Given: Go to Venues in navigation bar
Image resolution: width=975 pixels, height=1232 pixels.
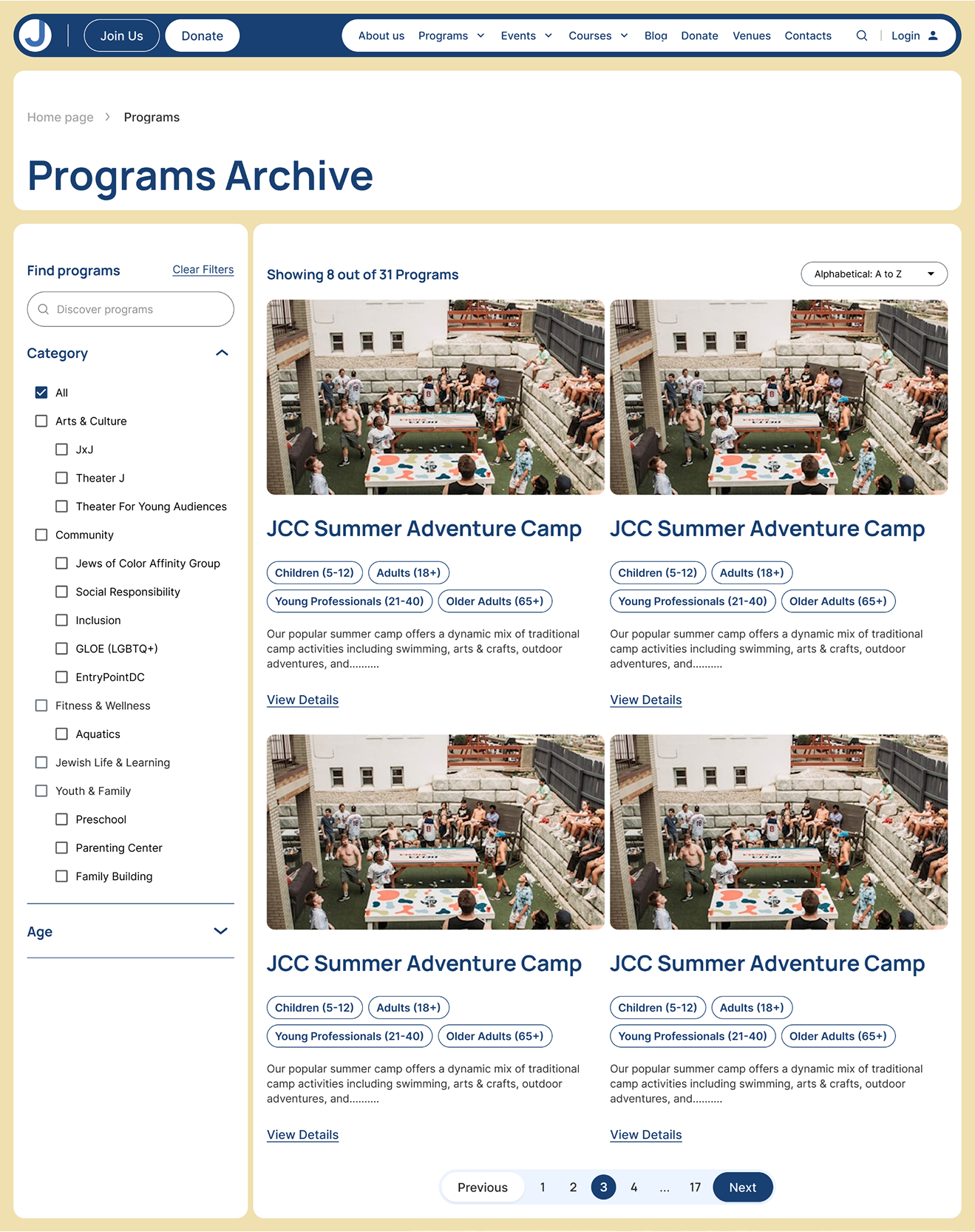Looking at the screenshot, I should 751,35.
